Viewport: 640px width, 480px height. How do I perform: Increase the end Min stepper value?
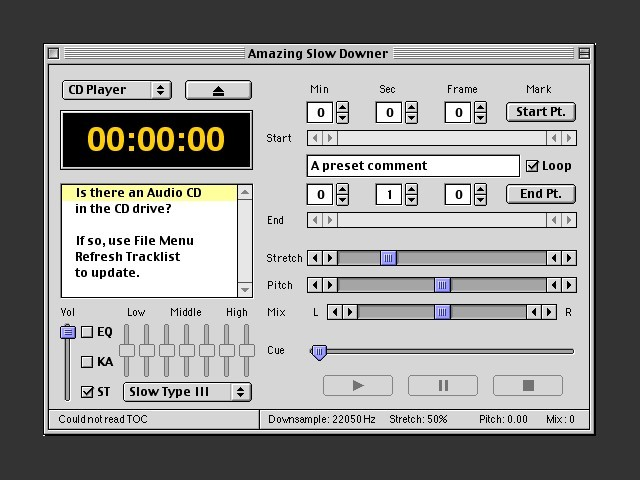tap(342, 189)
